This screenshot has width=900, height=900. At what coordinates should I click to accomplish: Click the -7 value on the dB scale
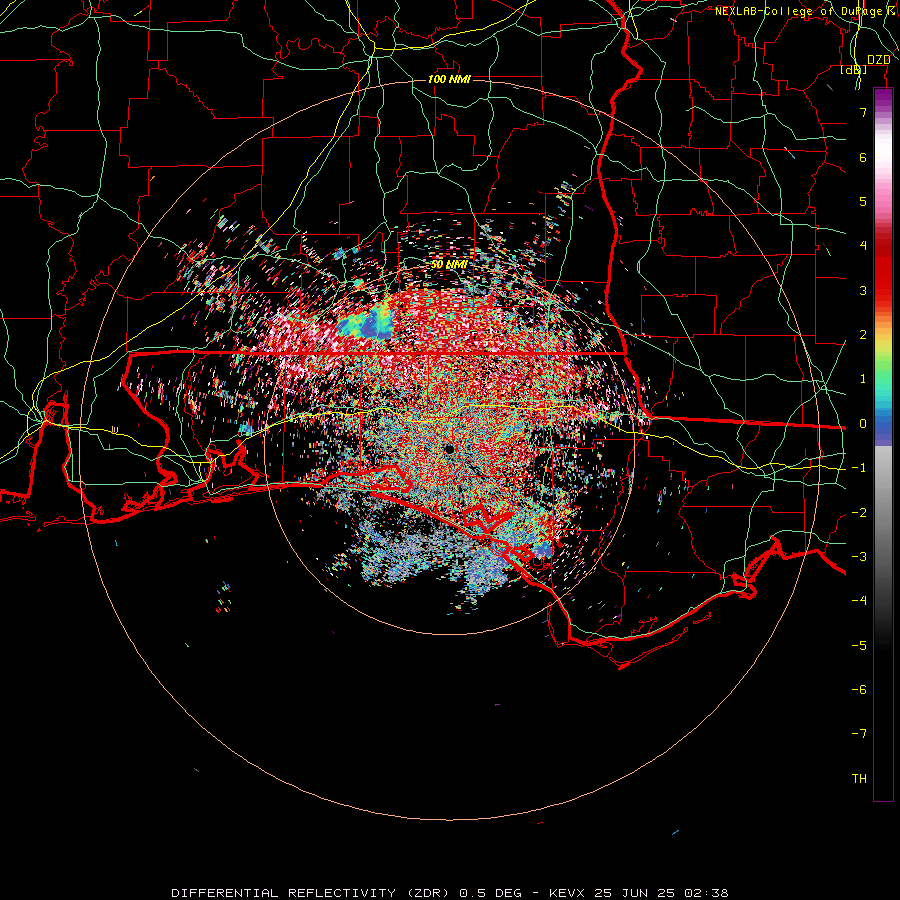click(x=859, y=734)
